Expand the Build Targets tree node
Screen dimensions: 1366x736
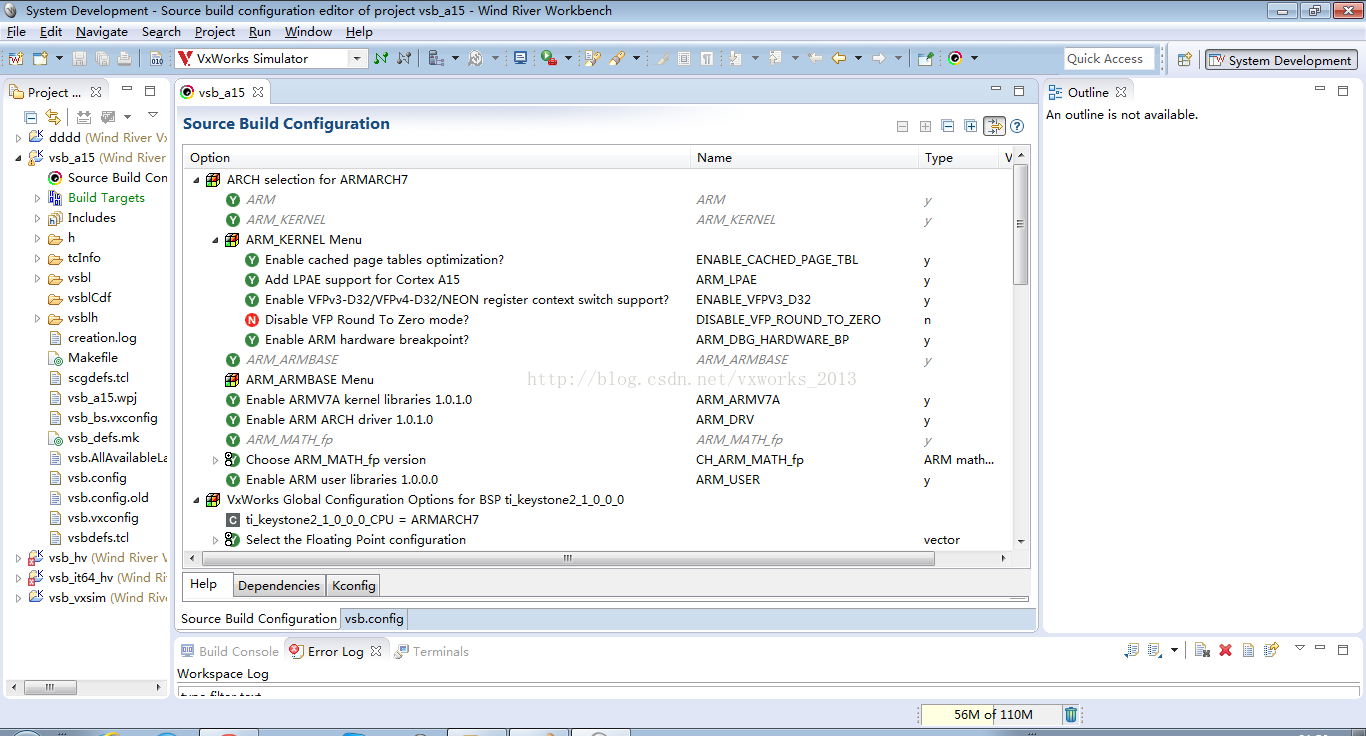tap(37, 198)
